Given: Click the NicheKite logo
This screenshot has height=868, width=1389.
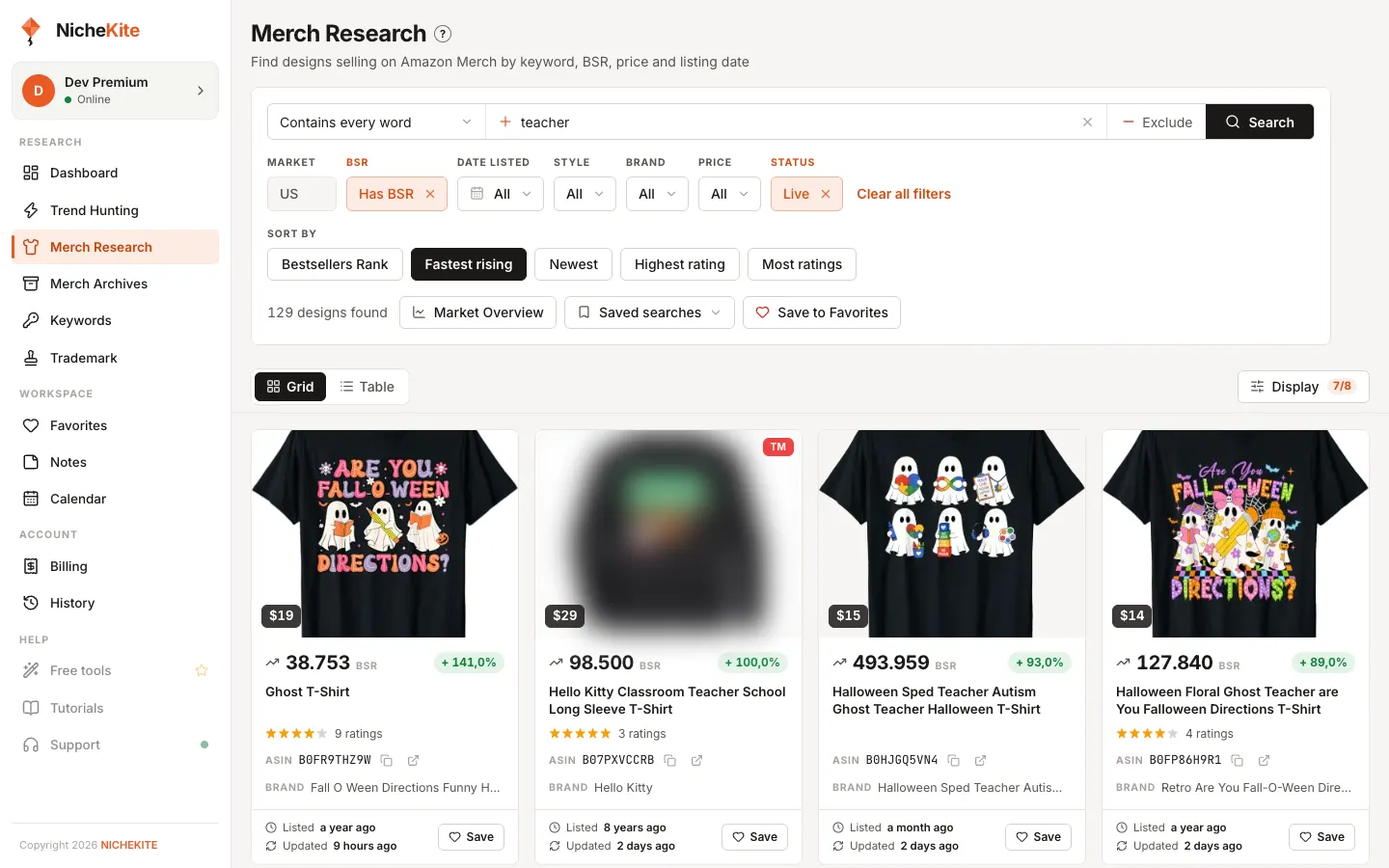Looking at the screenshot, I should pyautogui.click(x=81, y=31).
